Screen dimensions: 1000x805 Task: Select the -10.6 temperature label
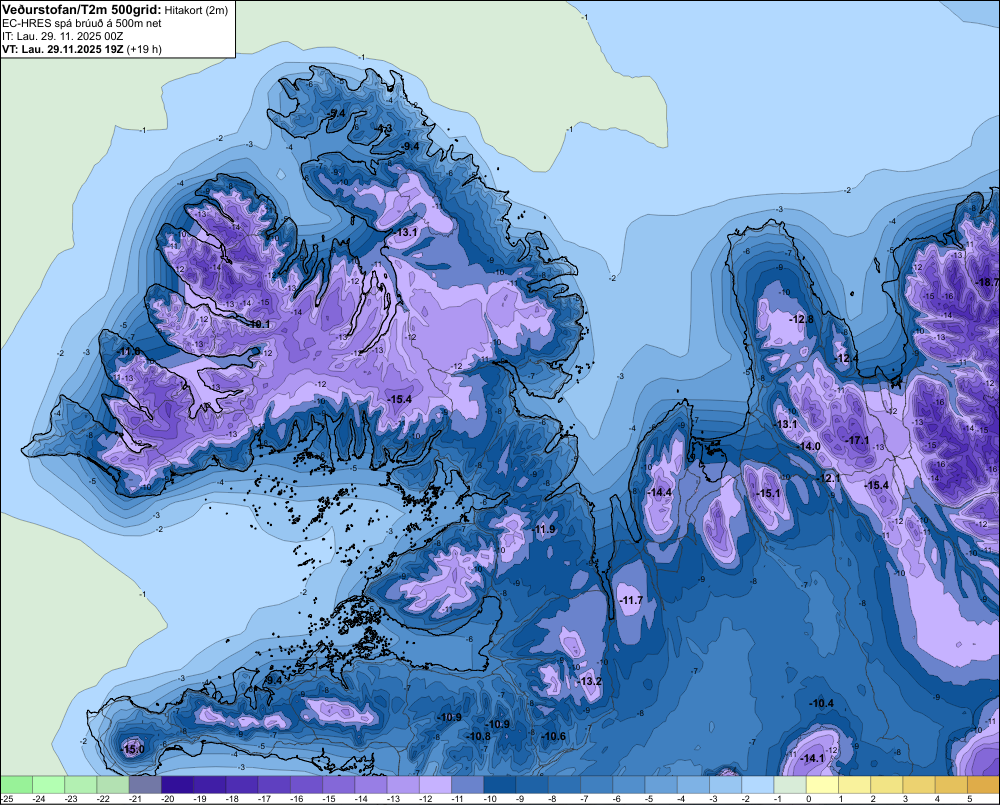coord(554,736)
